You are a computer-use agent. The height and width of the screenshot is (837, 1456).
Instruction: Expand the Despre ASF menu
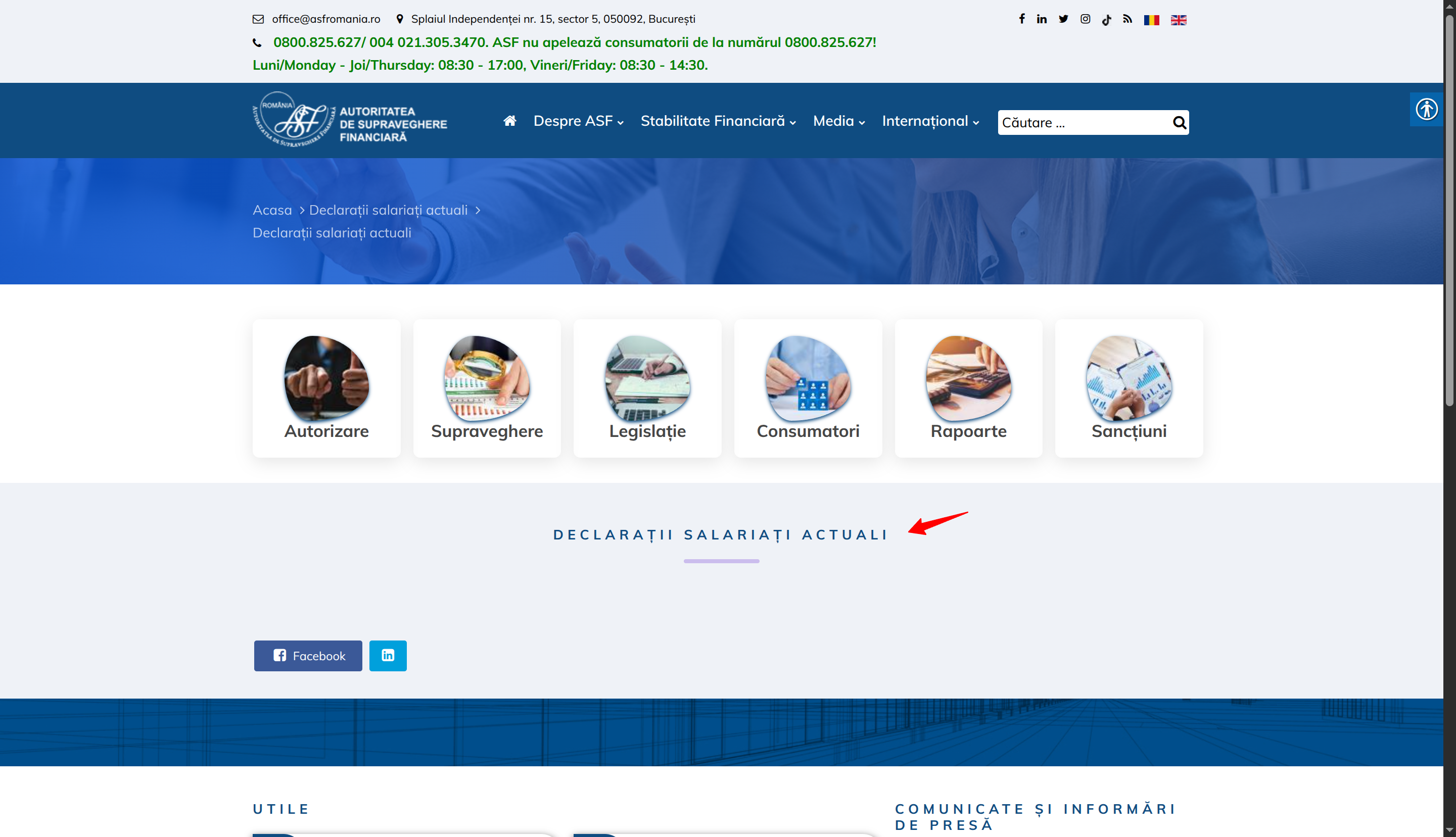click(578, 121)
